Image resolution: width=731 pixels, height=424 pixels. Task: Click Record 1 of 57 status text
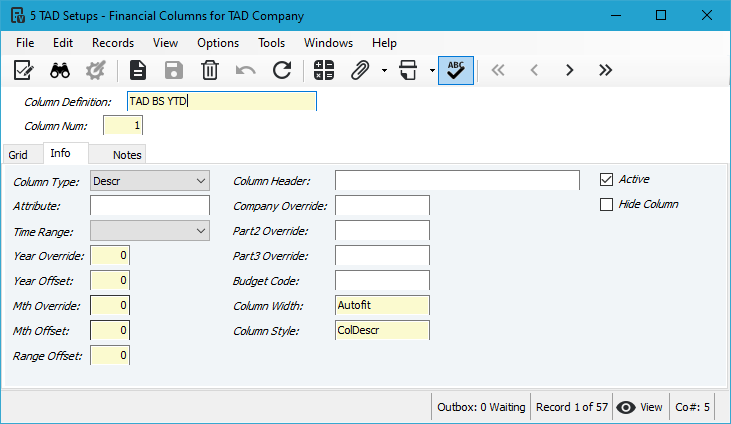[572, 407]
